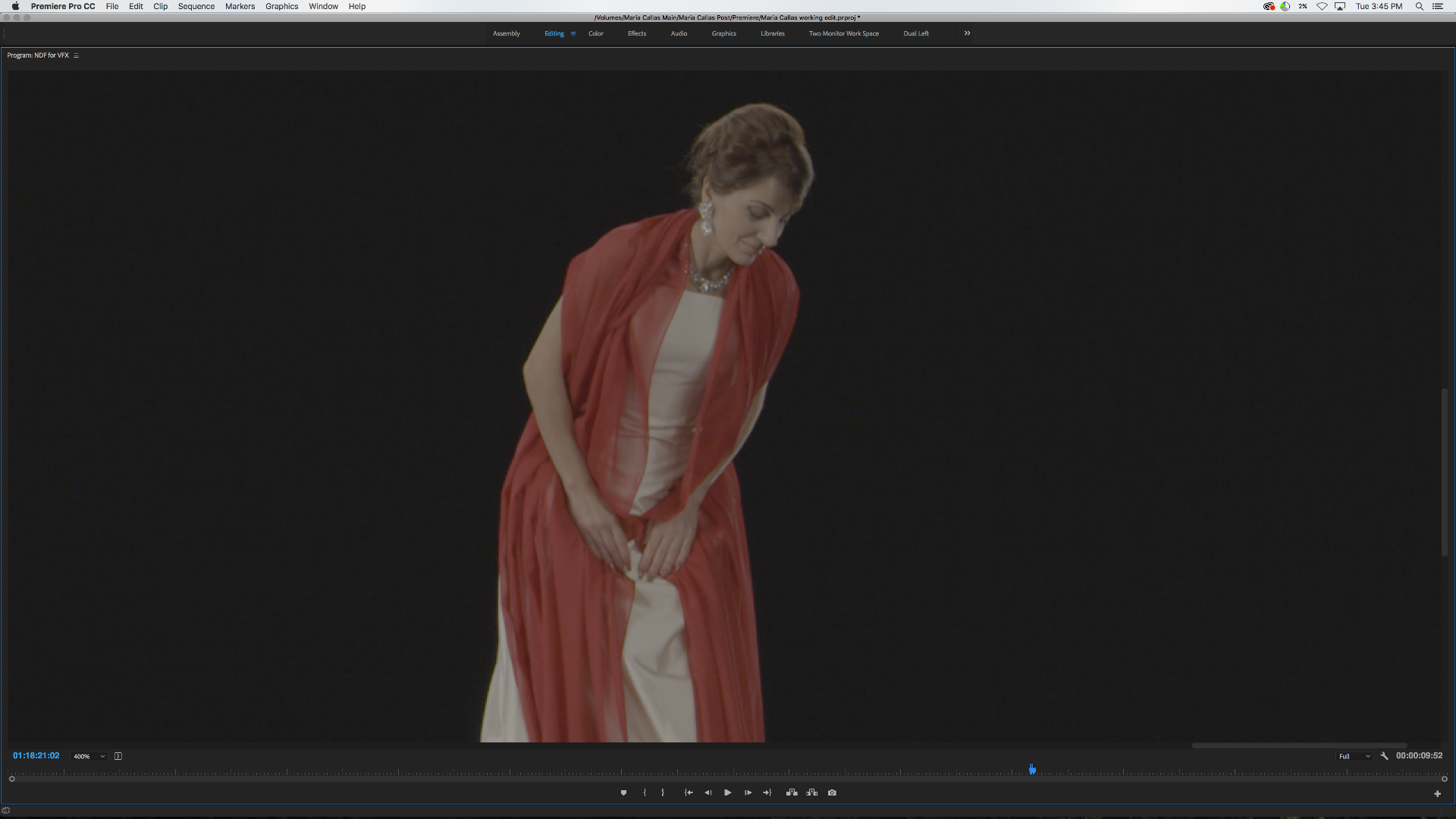Export frame with the camera icon

pos(832,792)
